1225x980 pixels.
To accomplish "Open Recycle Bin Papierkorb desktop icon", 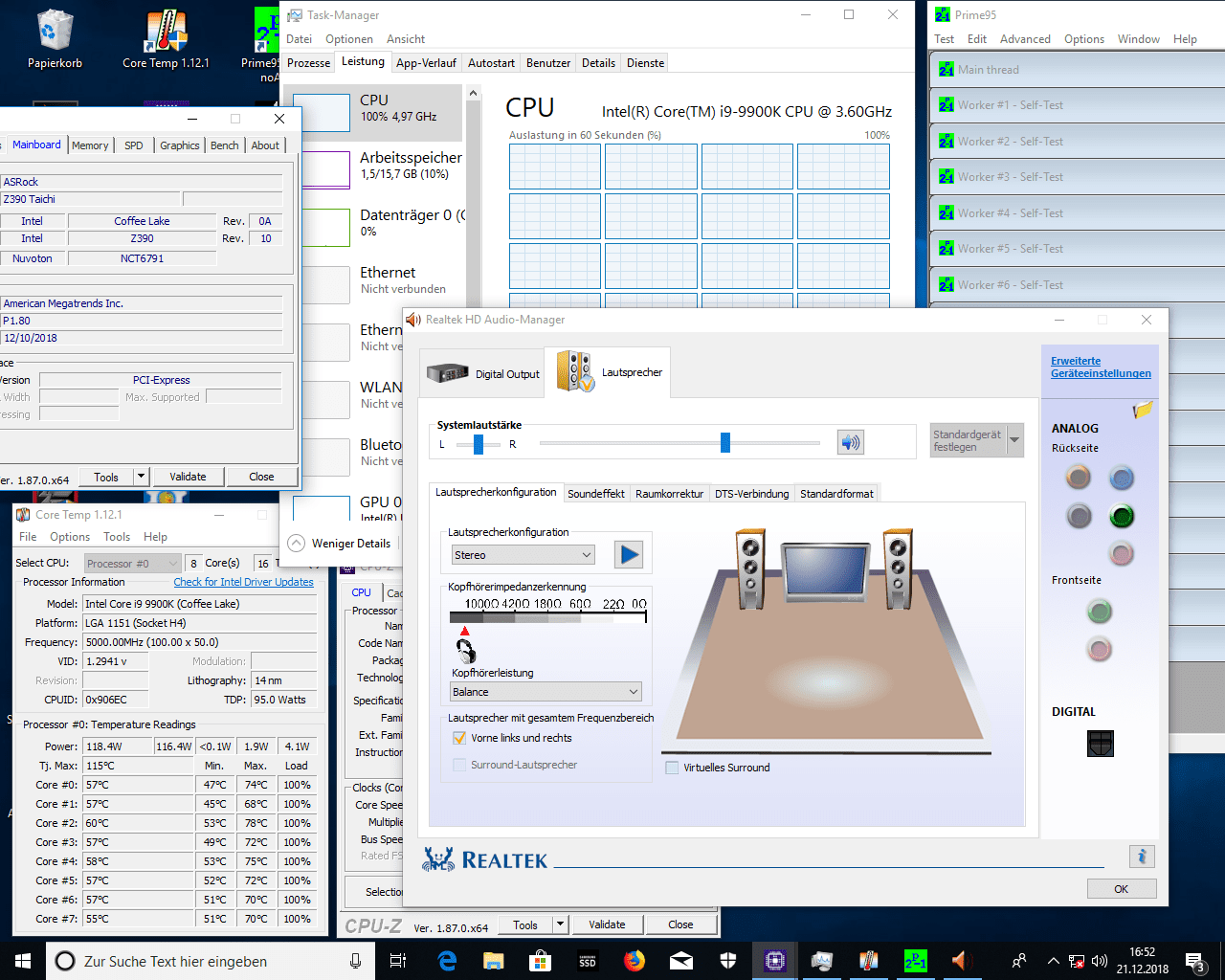I will (55, 40).
